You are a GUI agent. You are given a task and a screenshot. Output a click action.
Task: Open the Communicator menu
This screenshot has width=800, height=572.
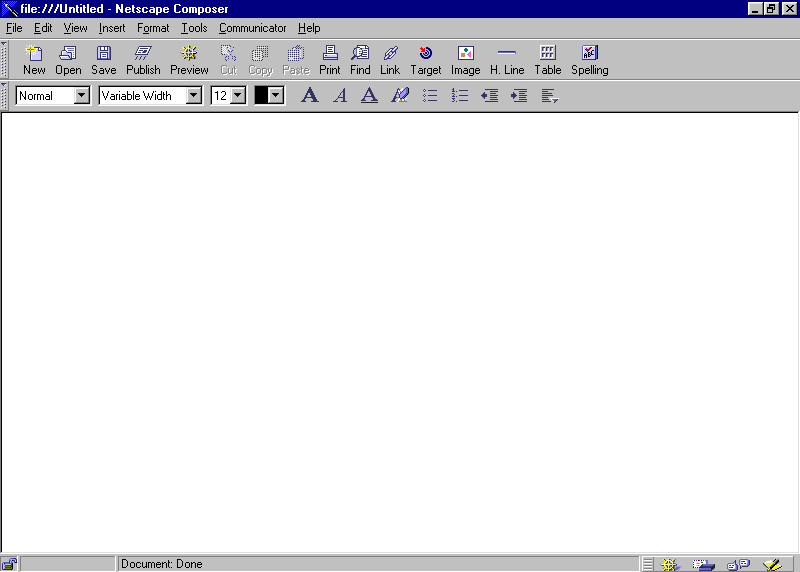(x=252, y=28)
